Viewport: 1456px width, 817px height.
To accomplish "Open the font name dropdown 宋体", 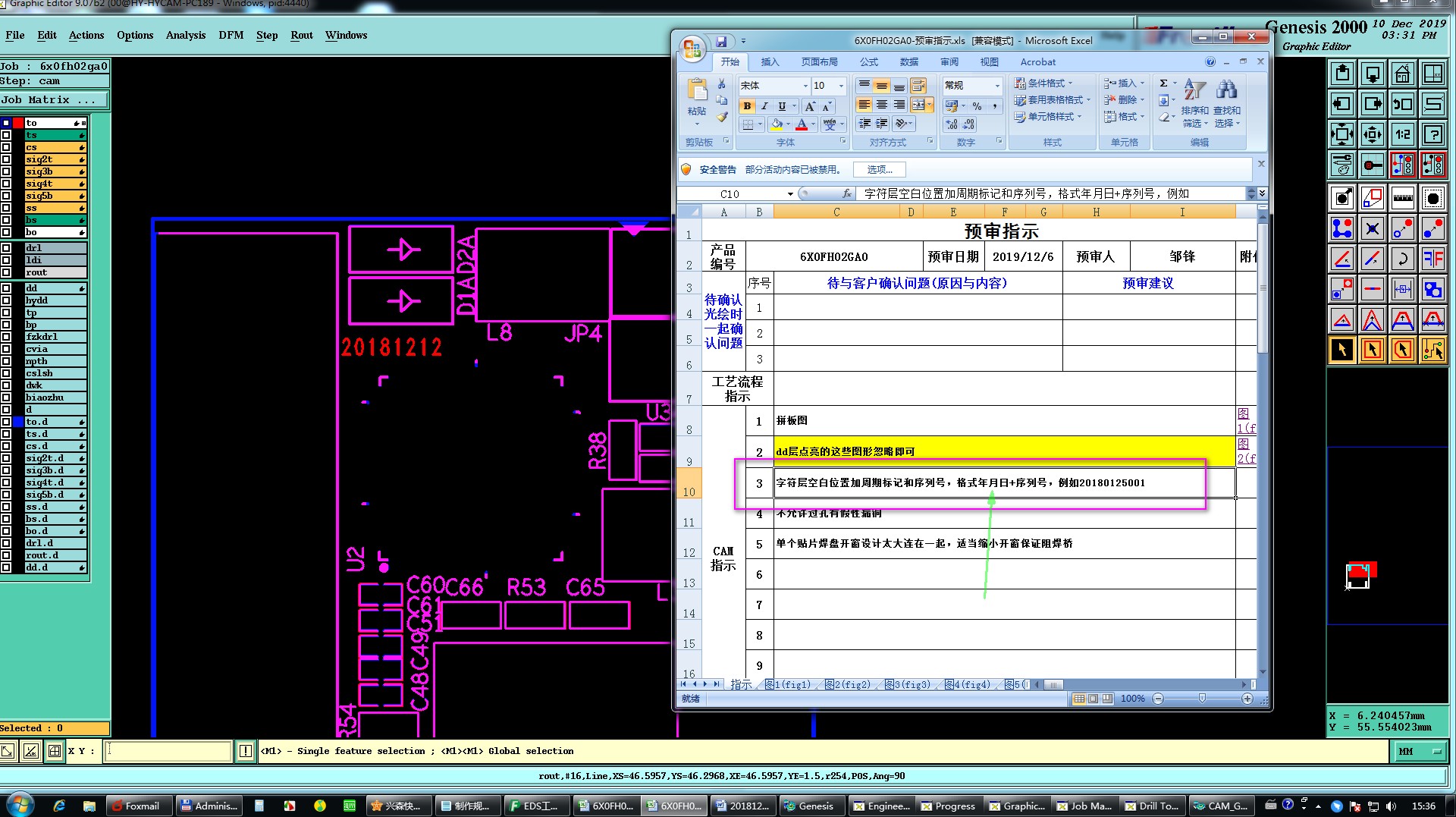I will coord(805,86).
